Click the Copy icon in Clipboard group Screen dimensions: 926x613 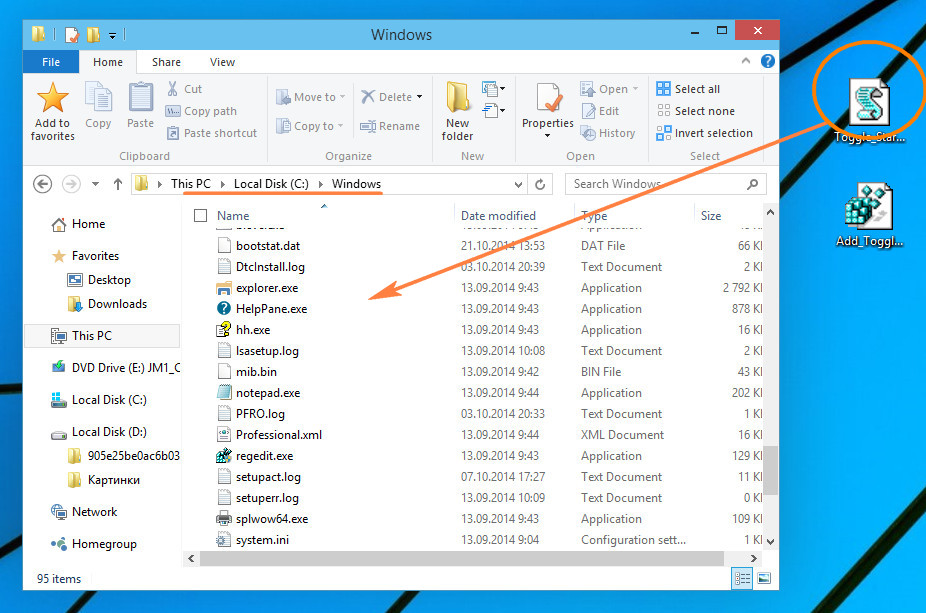point(98,97)
